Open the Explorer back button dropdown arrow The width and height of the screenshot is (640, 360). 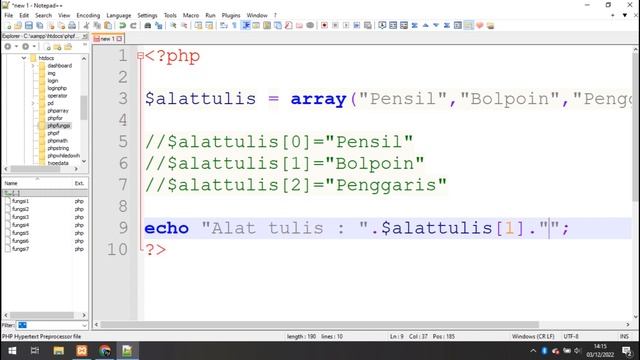(x=16, y=47)
